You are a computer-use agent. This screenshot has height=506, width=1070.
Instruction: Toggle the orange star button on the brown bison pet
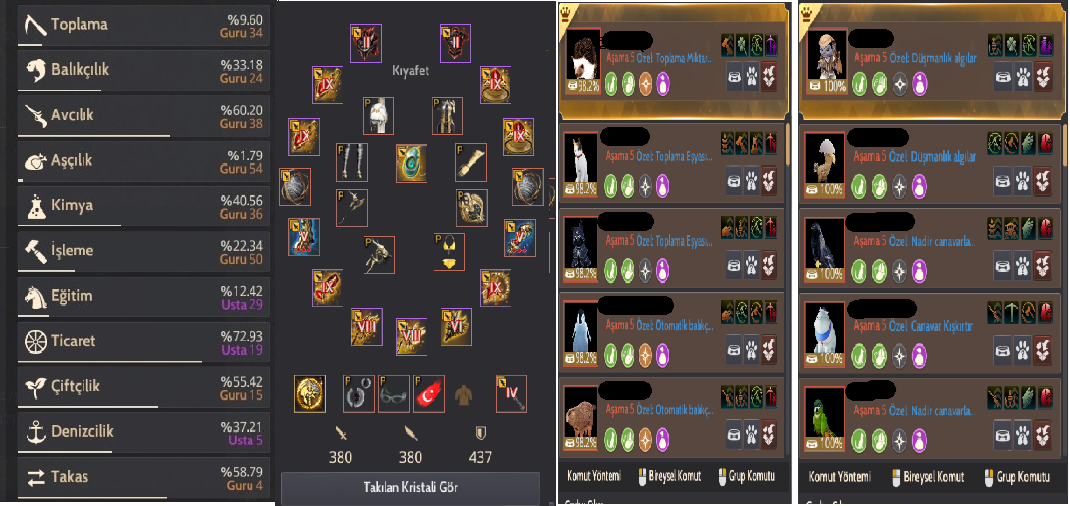(x=644, y=436)
